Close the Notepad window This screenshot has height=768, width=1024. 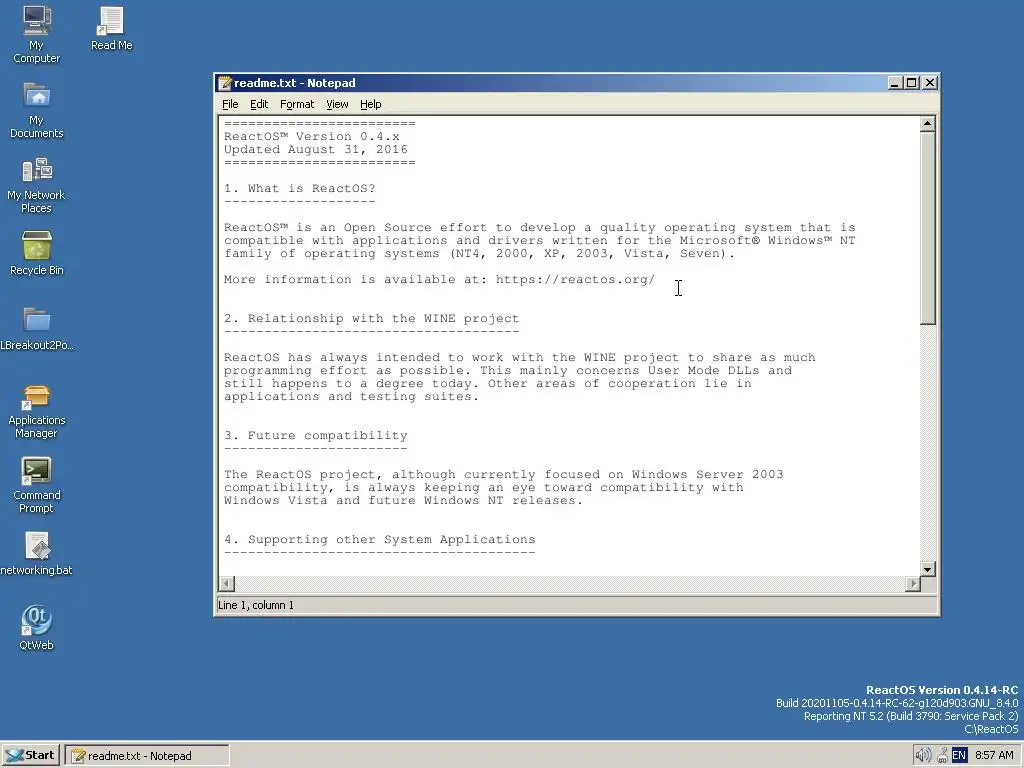[930, 83]
